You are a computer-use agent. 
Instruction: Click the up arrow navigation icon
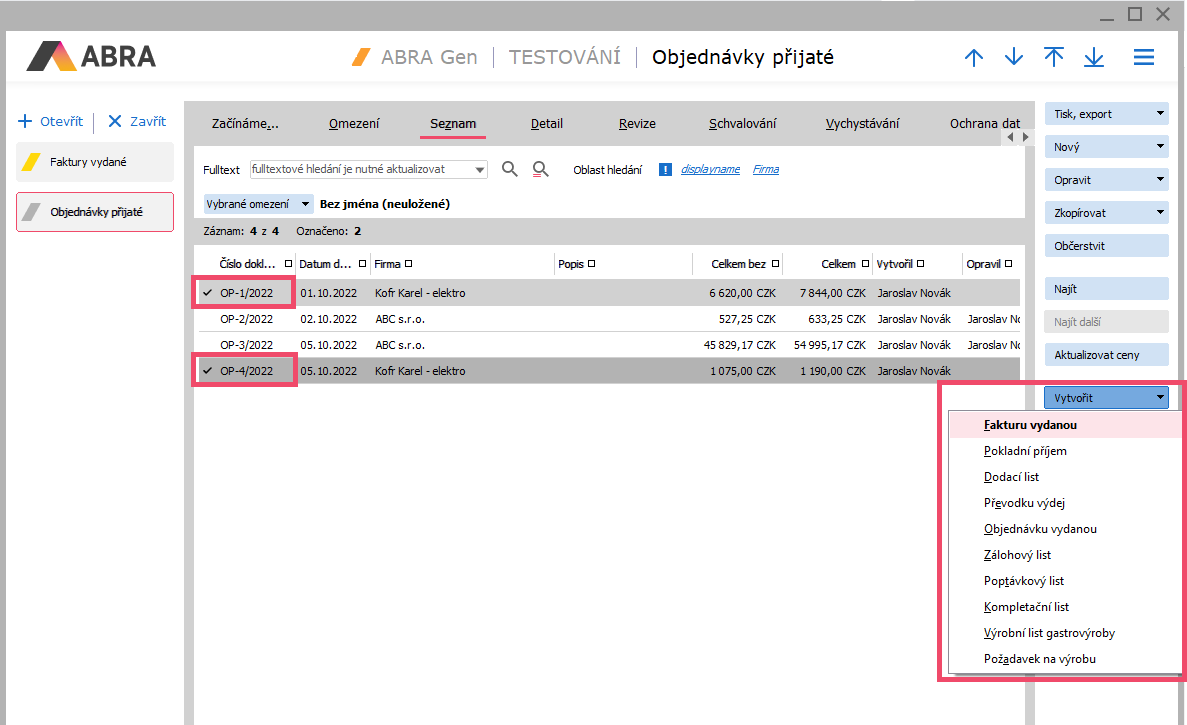point(973,58)
